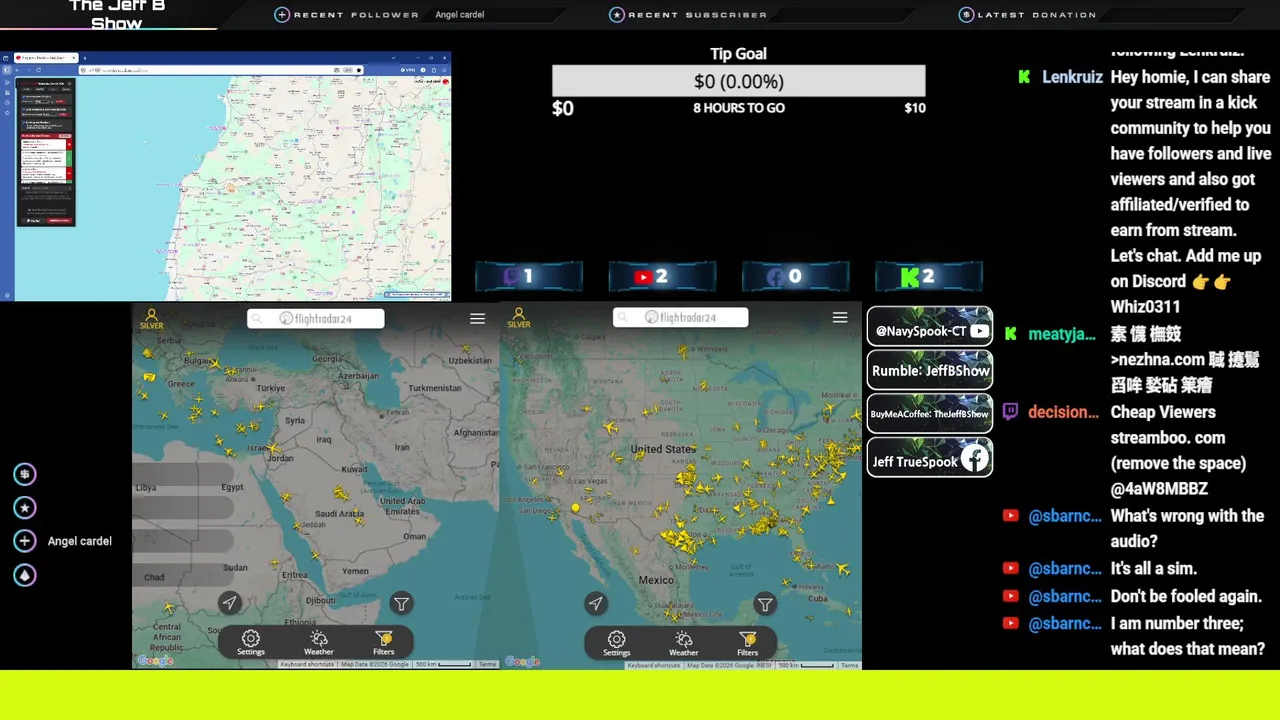This screenshot has width=1280, height=720.
Task: Click the "Mexico" label on the map
Action: pos(656,580)
